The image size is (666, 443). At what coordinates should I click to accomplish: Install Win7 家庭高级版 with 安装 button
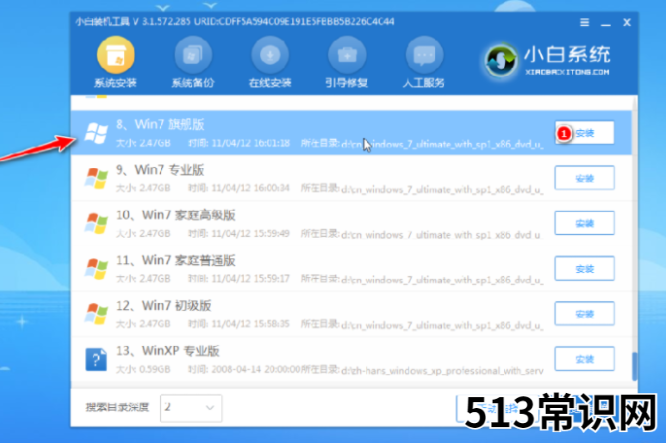point(584,223)
